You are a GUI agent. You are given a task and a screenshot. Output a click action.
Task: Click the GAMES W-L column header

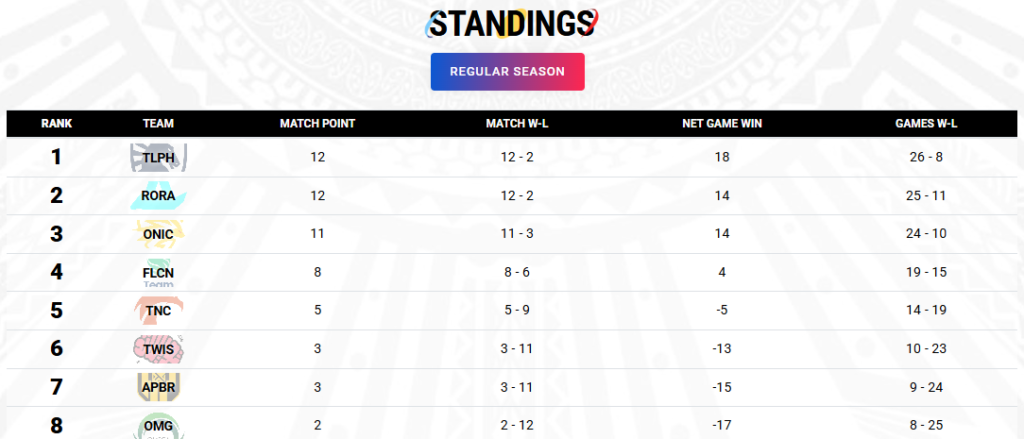926,123
